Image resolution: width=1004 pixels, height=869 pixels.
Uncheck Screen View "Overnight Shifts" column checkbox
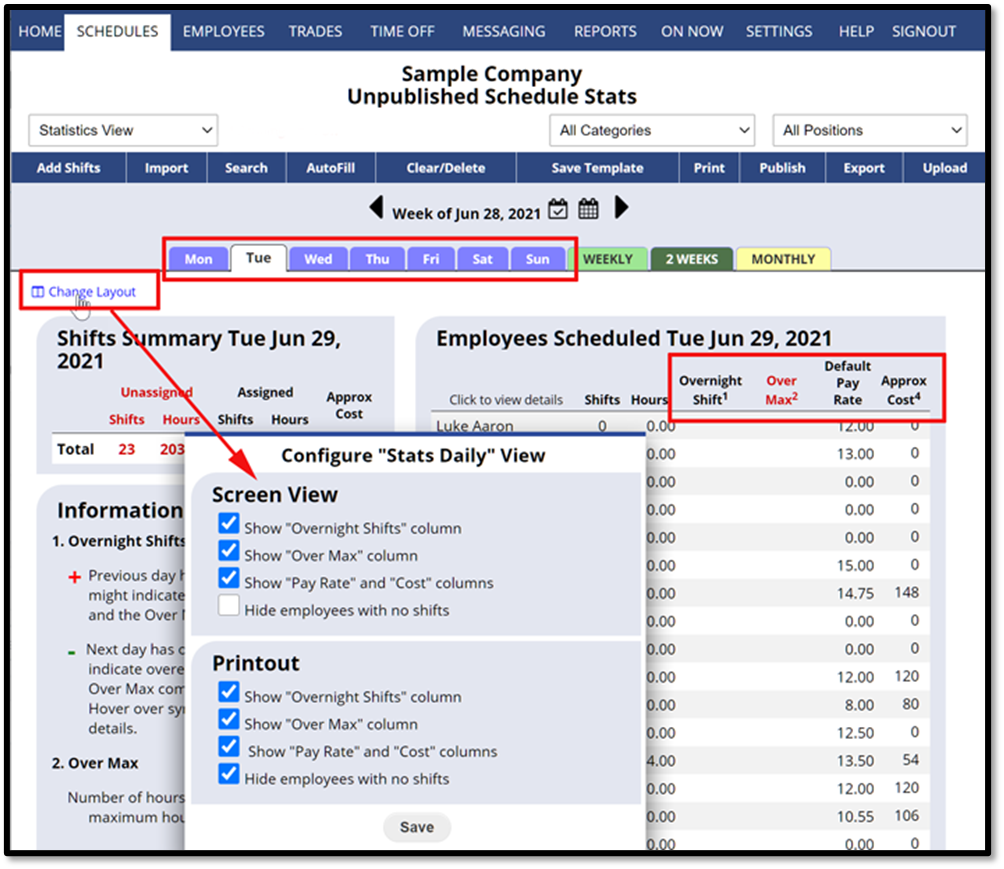click(229, 524)
